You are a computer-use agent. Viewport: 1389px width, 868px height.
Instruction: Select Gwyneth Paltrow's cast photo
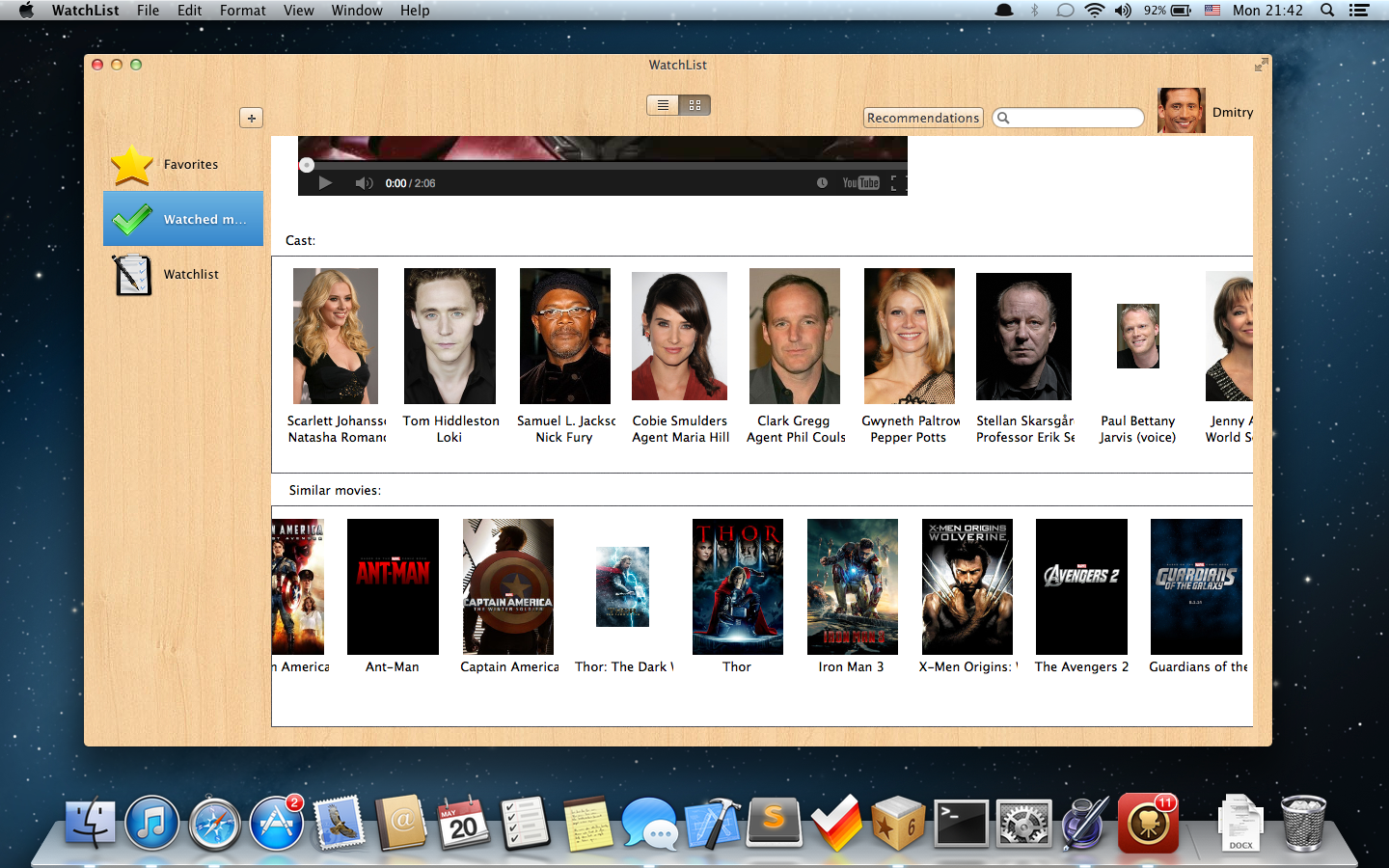[x=910, y=336]
